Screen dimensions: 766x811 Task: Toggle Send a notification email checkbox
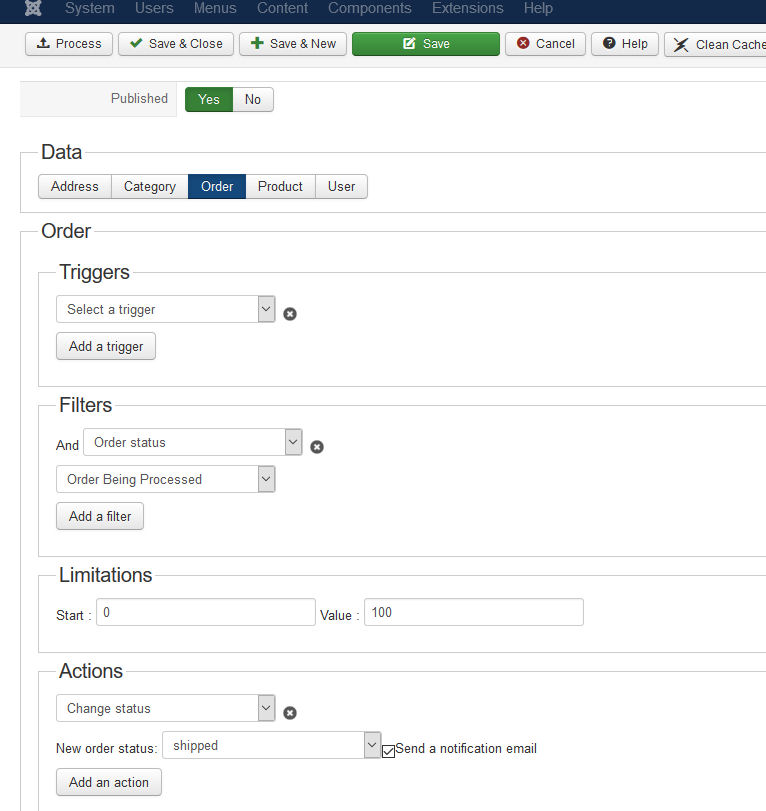tap(388, 751)
